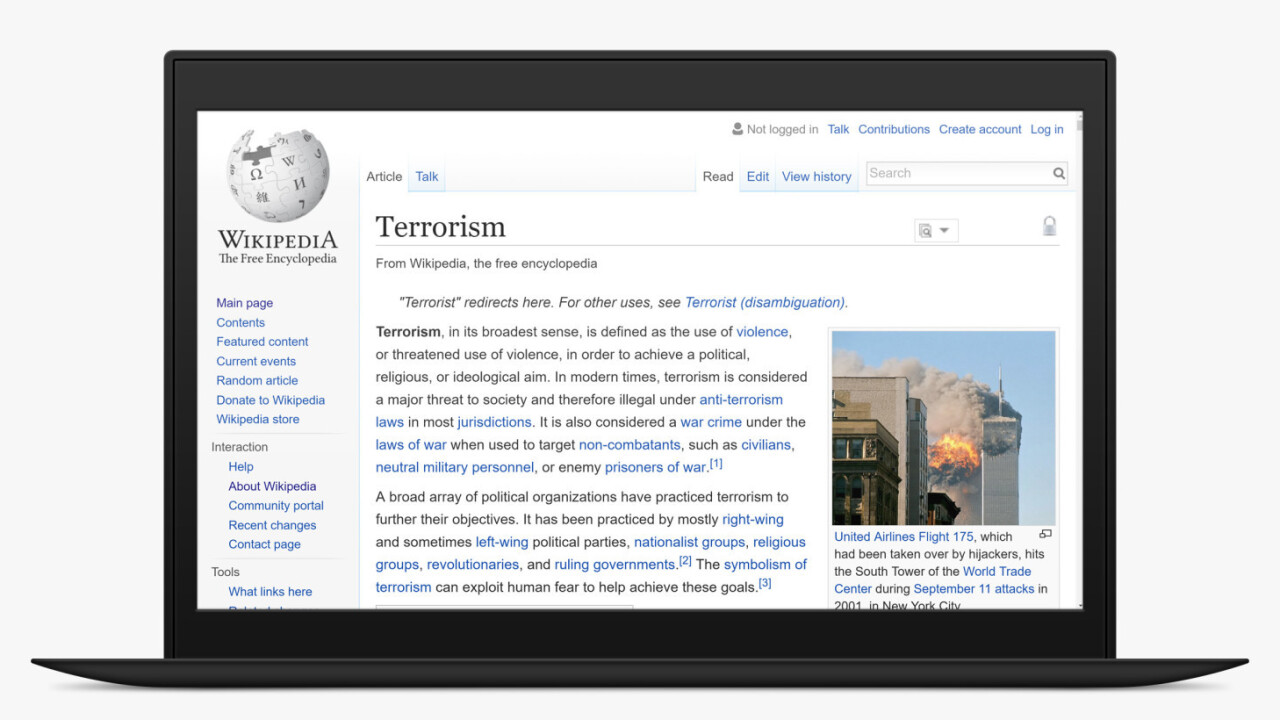Go to Random article in sidebar
This screenshot has height=720, width=1280.
[257, 381]
